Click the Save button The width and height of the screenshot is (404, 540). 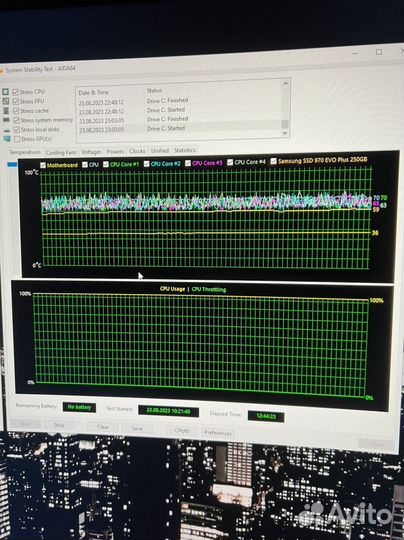(137, 429)
